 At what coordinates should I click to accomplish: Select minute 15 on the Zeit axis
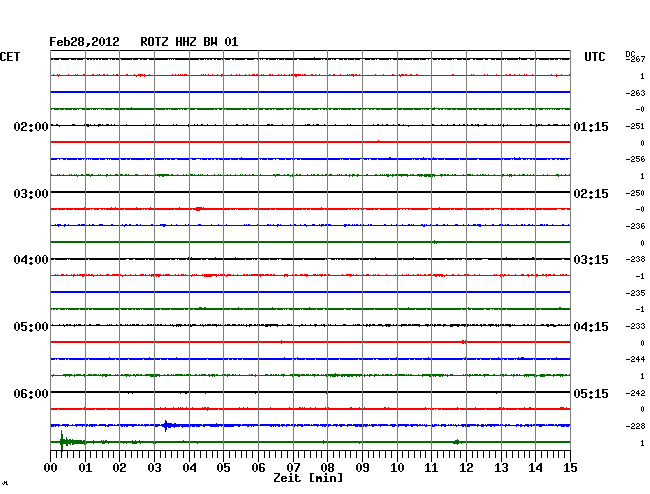tap(570, 467)
